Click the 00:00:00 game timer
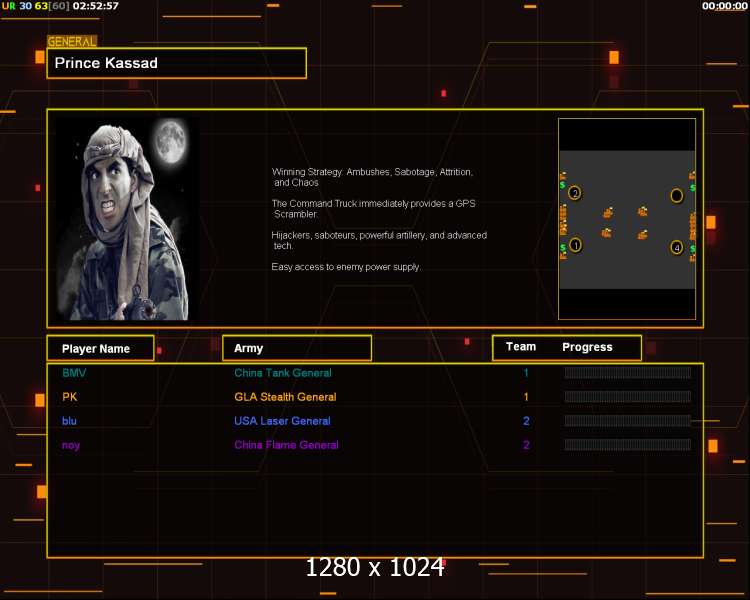The width and height of the screenshot is (750, 600). 724,6
